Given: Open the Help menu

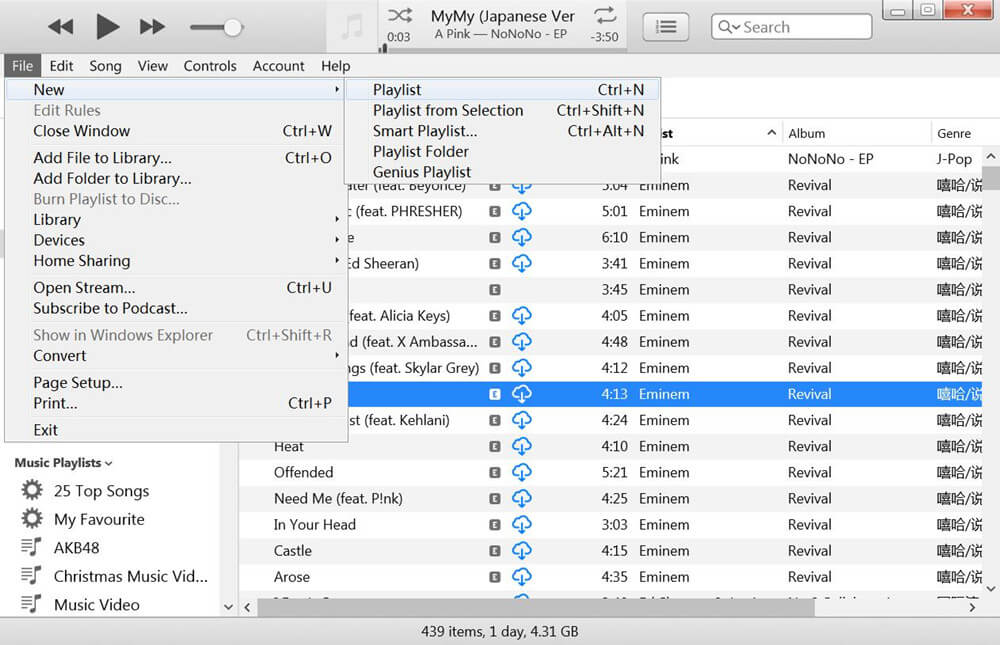Looking at the screenshot, I should [x=335, y=66].
